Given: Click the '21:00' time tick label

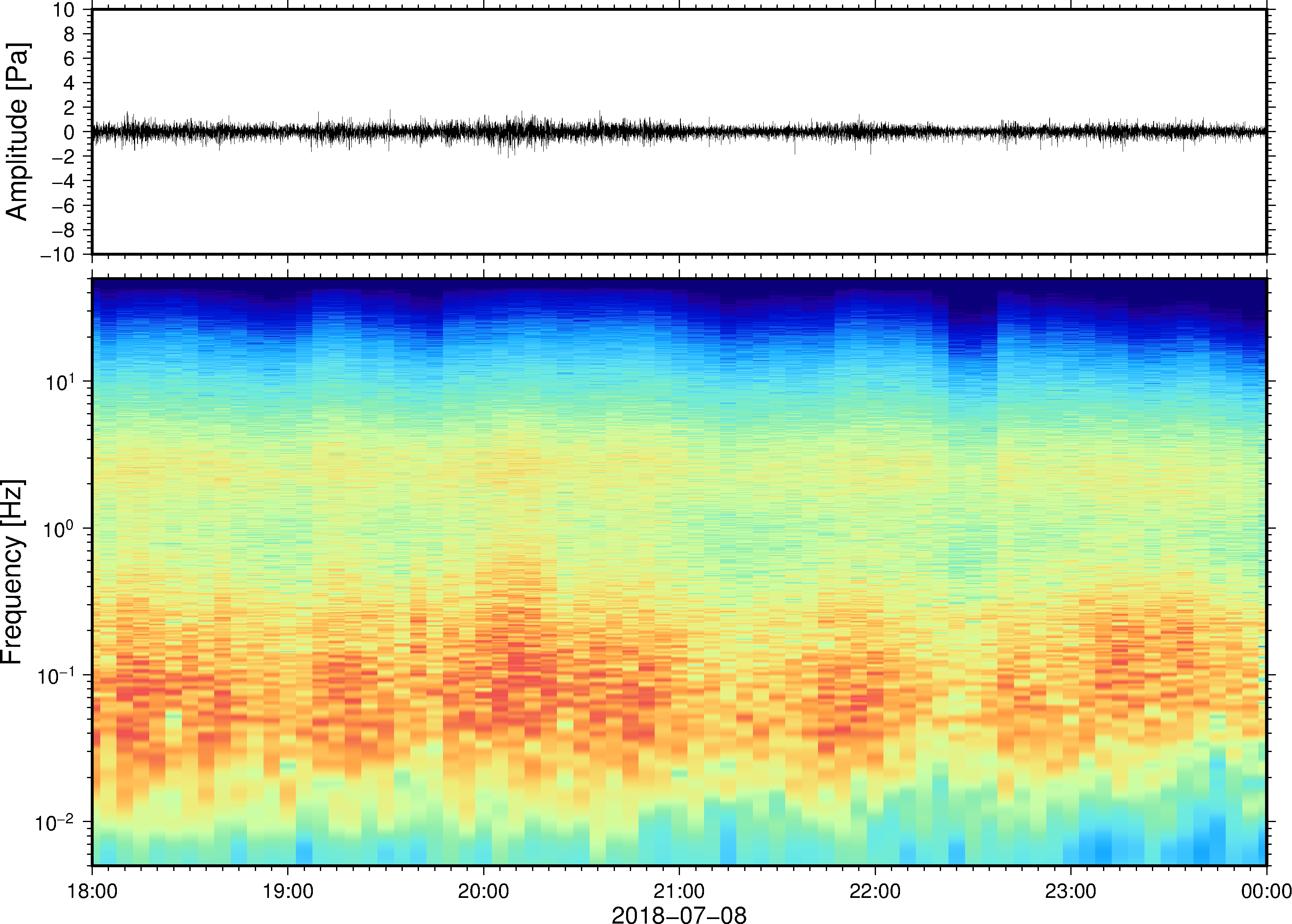Looking at the screenshot, I should tap(679, 891).
